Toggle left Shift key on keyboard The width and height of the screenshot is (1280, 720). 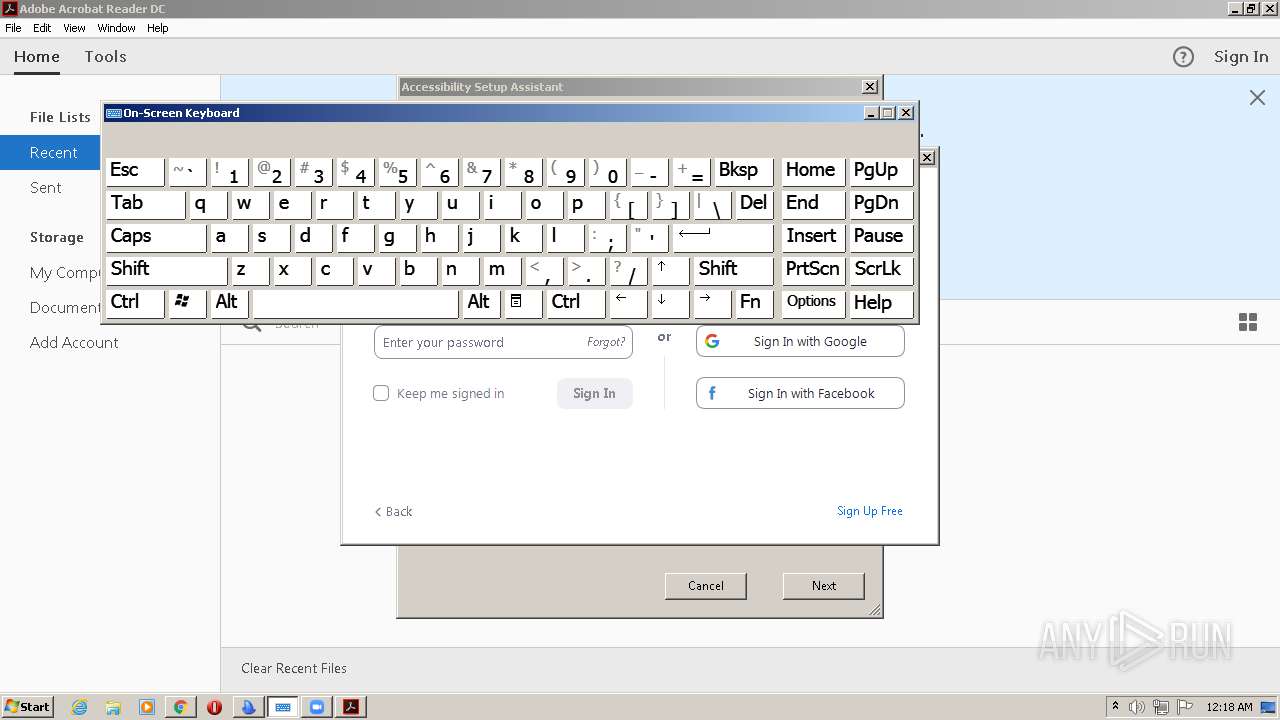click(167, 269)
